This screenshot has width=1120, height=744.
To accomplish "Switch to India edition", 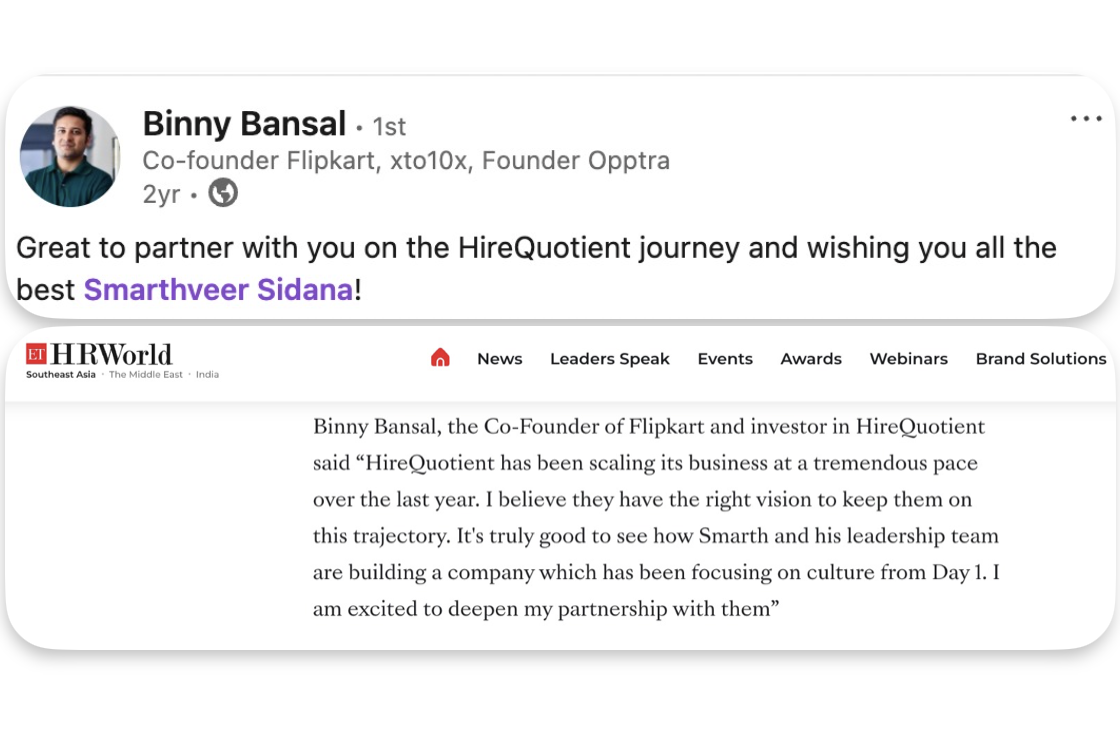I will point(207,375).
